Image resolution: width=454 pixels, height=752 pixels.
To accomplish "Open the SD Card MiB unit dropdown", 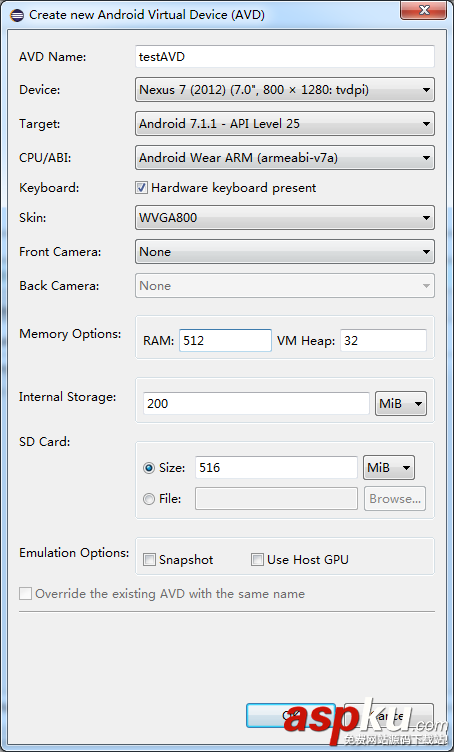I will (389, 468).
